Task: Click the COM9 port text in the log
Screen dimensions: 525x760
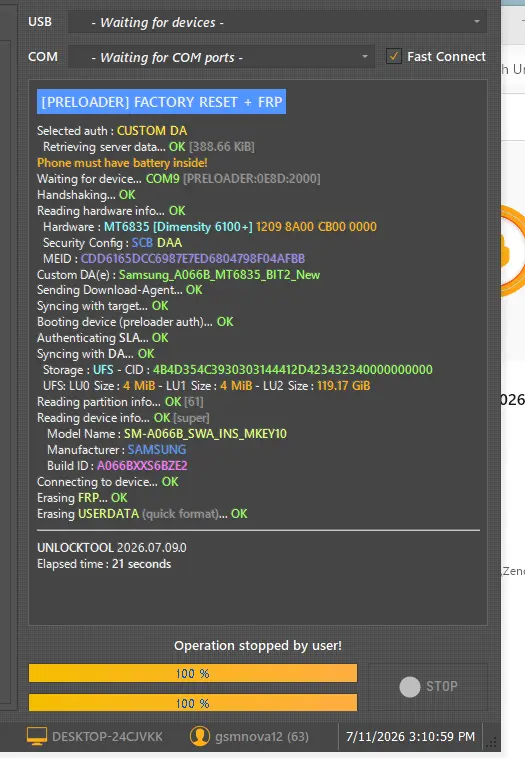Action: 163,179
